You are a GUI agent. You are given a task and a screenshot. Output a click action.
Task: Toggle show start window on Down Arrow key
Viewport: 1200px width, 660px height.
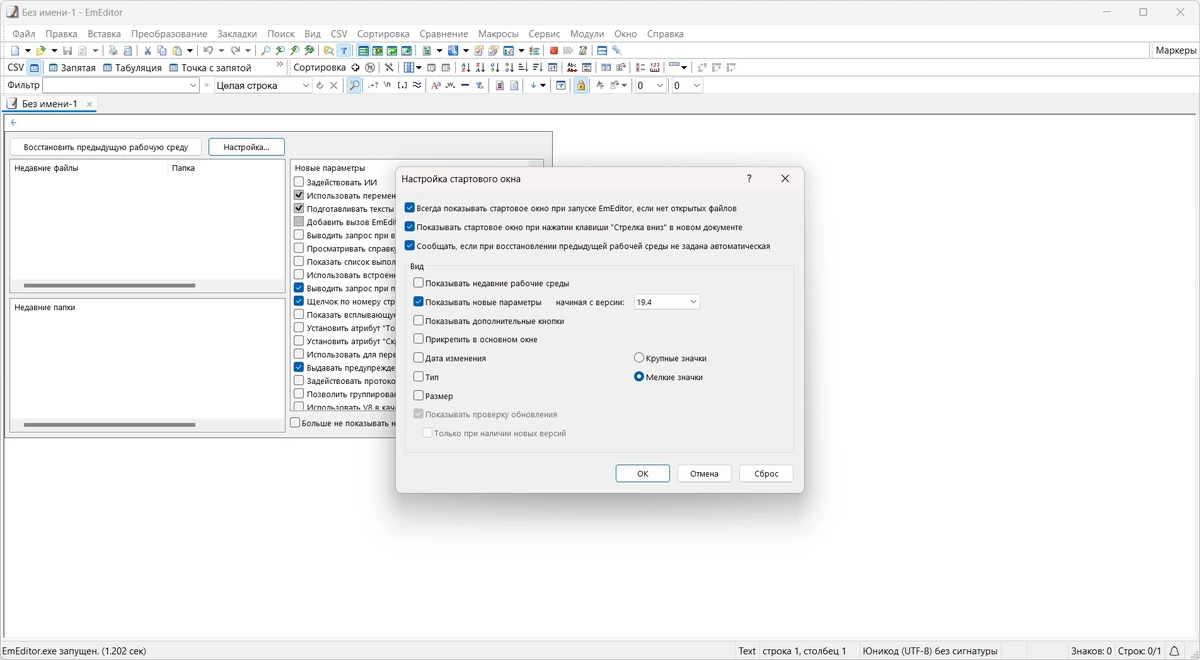pos(410,227)
